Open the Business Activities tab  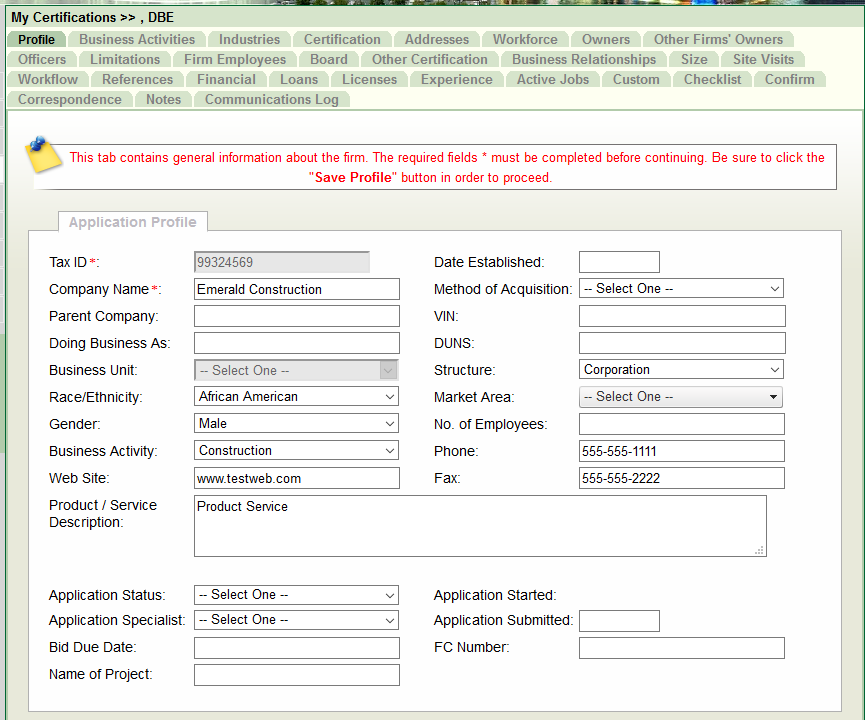(137, 40)
